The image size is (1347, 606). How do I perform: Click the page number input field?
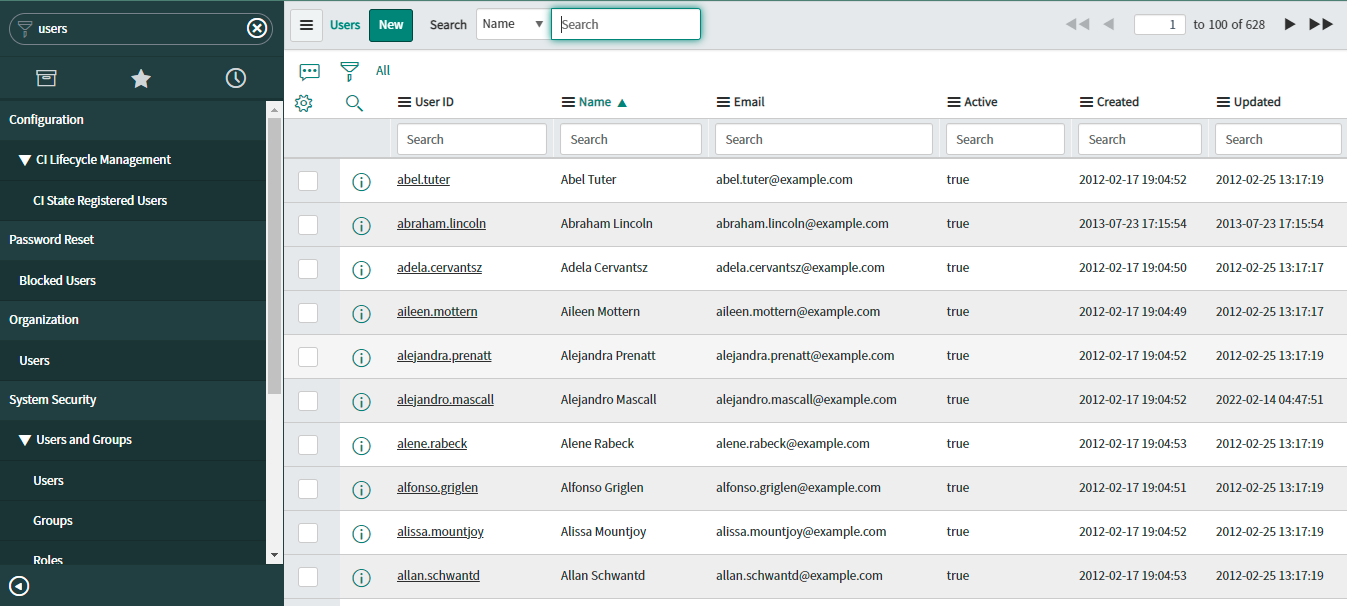pos(1160,24)
